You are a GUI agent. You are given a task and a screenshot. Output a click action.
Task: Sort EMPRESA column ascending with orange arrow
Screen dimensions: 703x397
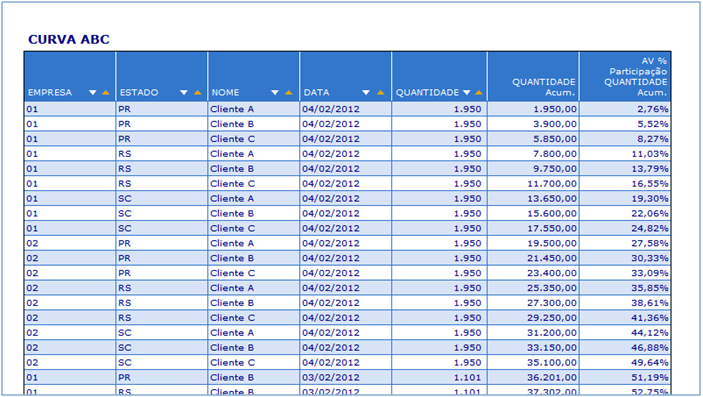(x=106, y=93)
